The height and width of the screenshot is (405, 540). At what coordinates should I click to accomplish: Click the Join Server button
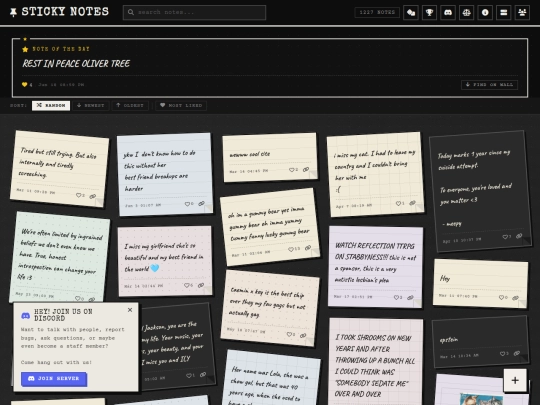point(54,378)
